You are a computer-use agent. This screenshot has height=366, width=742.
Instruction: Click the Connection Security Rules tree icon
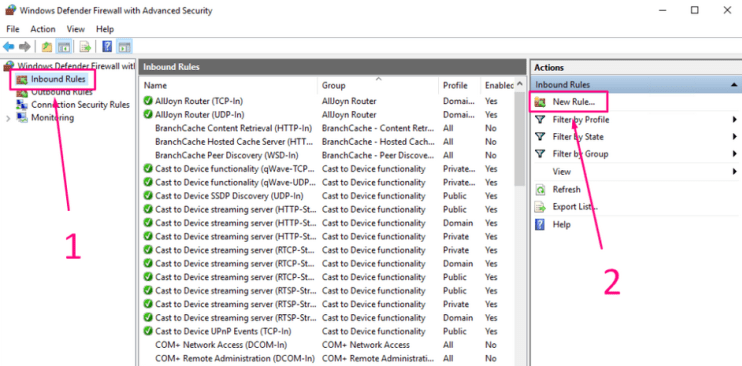tap(22, 105)
